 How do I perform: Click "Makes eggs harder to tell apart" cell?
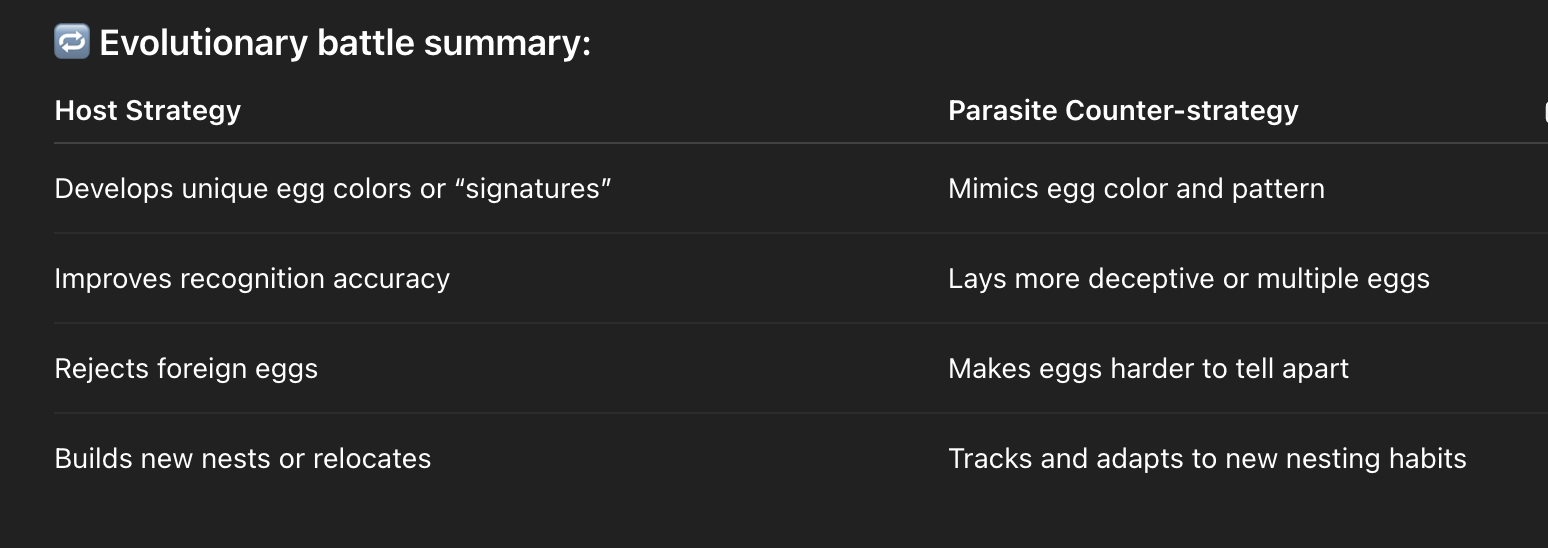click(1148, 368)
